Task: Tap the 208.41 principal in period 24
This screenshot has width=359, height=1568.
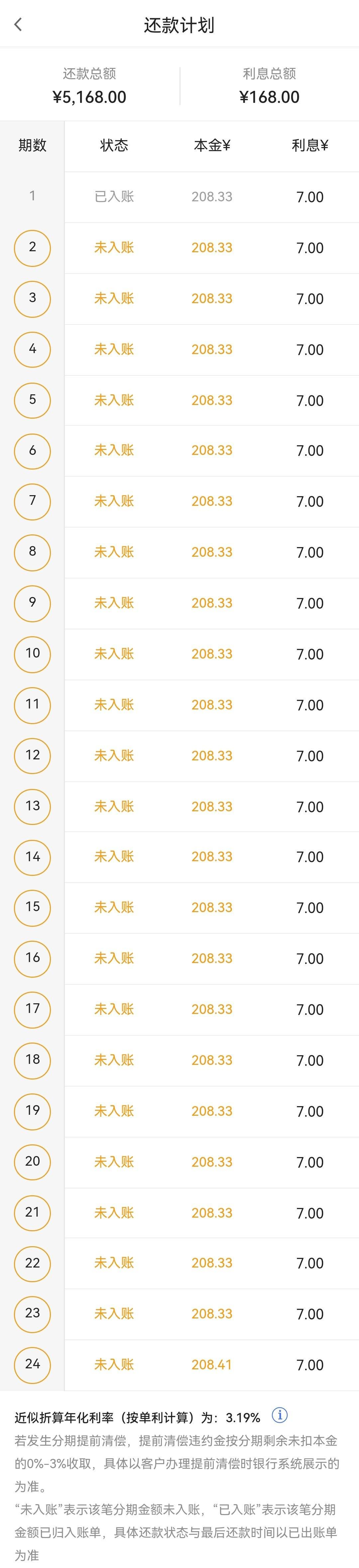Action: 212,1365
